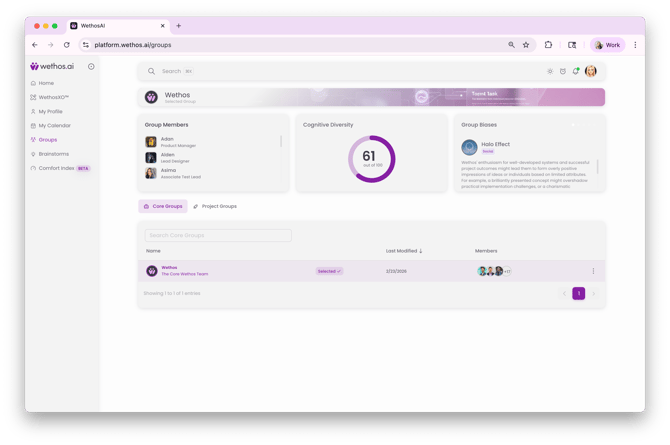Go to My Calendar
Screen dimensions: 670x445
54,126
